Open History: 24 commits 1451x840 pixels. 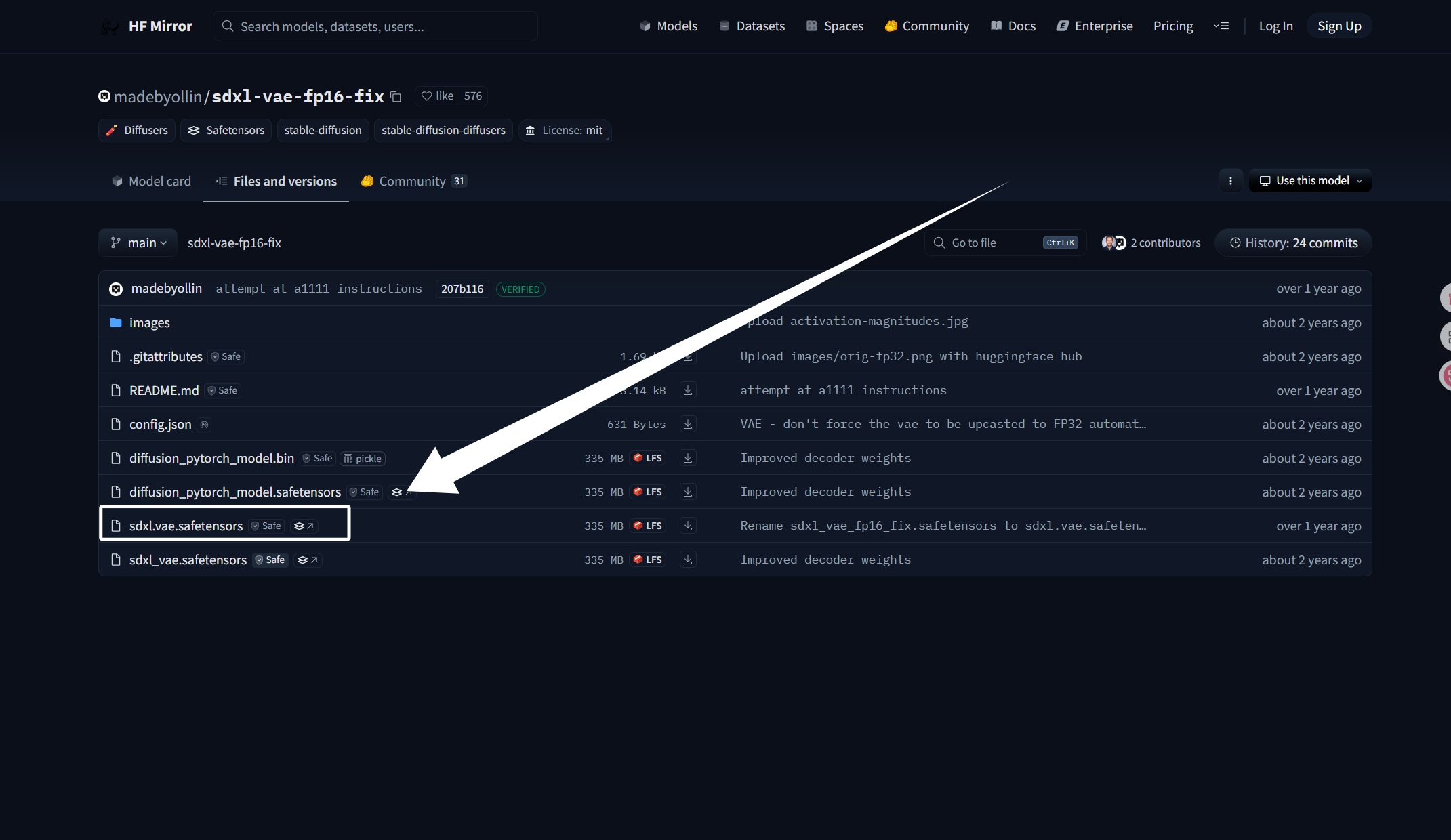1293,243
